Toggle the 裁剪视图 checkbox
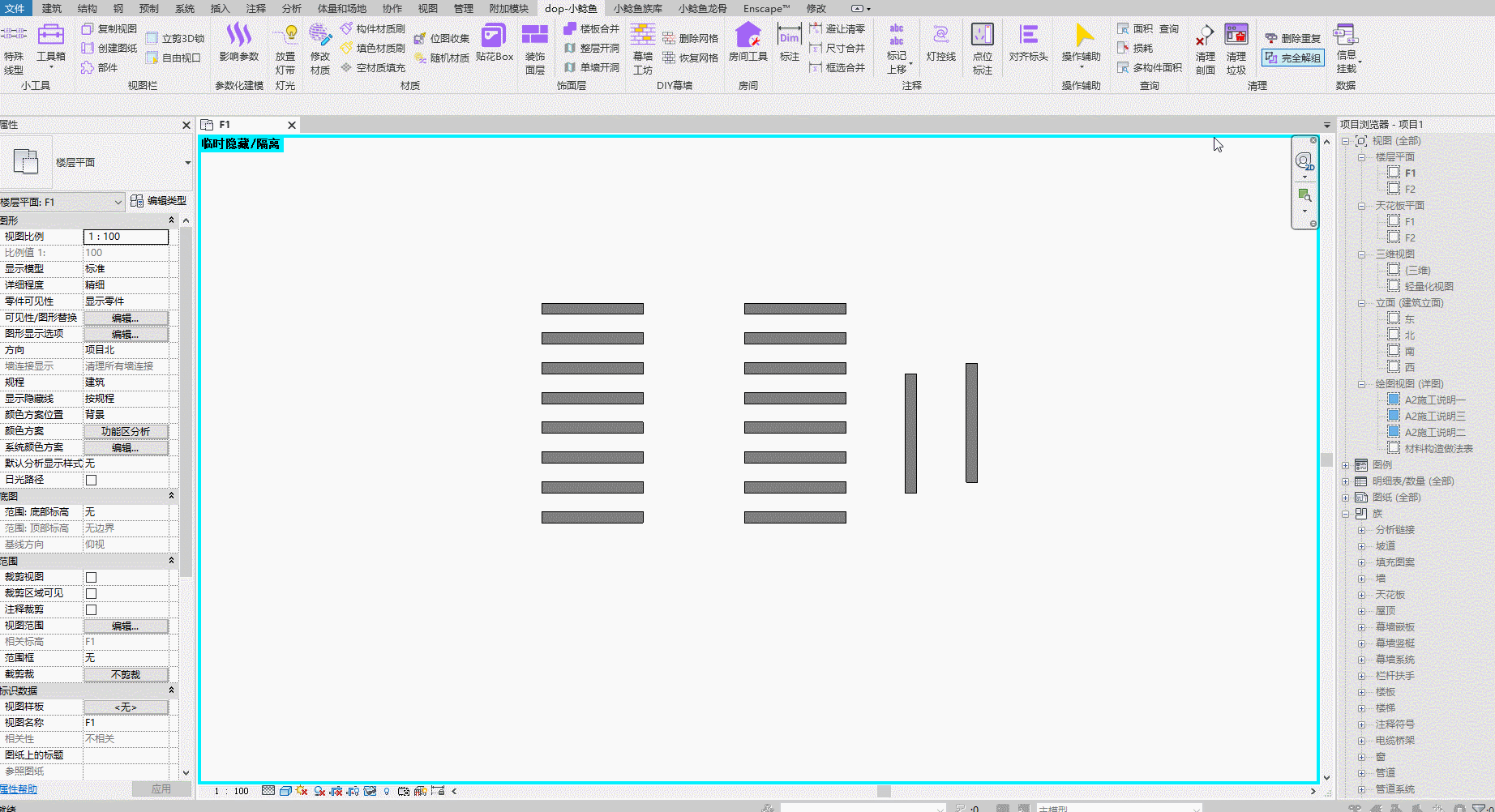The image size is (1495, 812). coord(92,577)
